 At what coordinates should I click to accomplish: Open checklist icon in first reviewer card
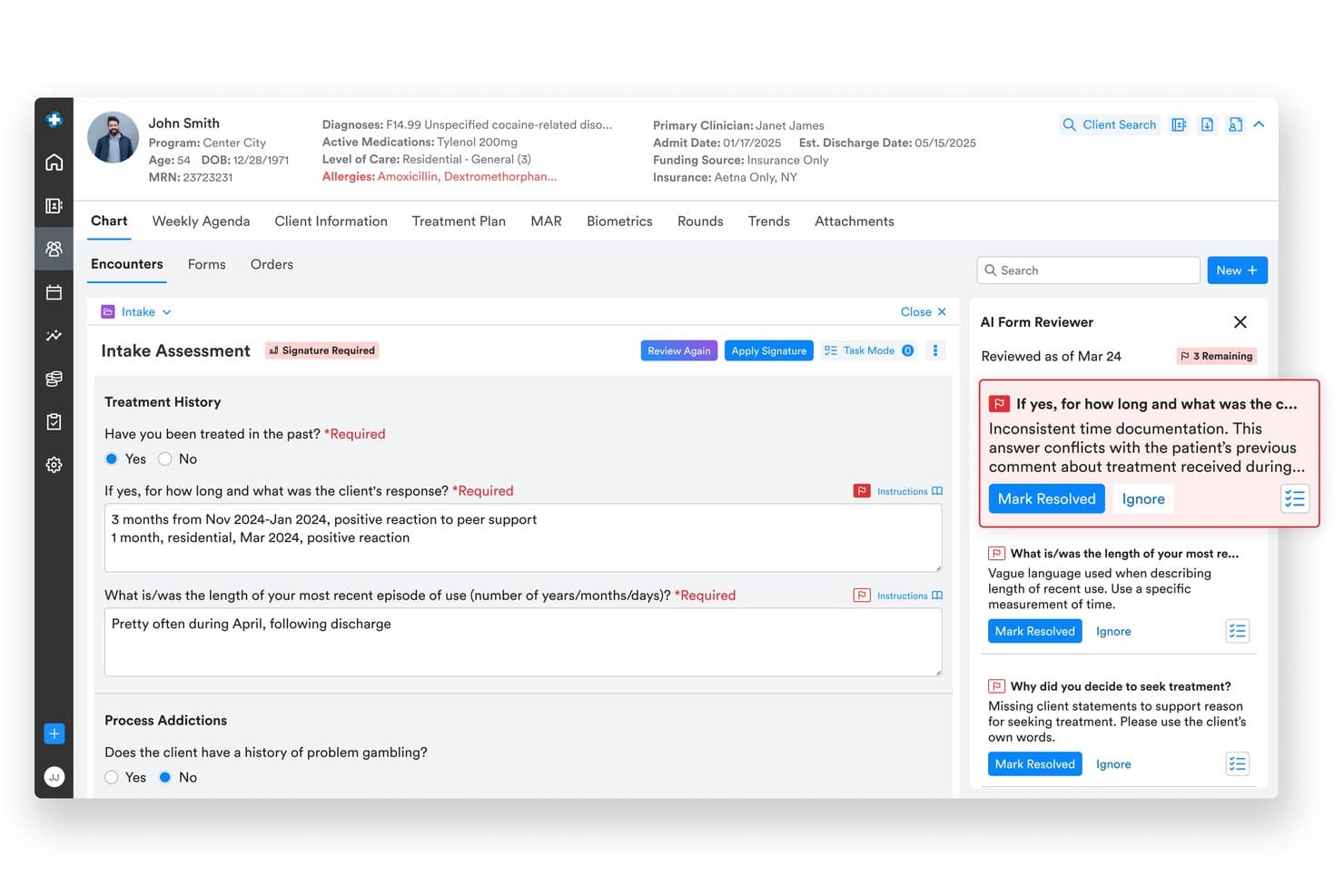coord(1294,498)
